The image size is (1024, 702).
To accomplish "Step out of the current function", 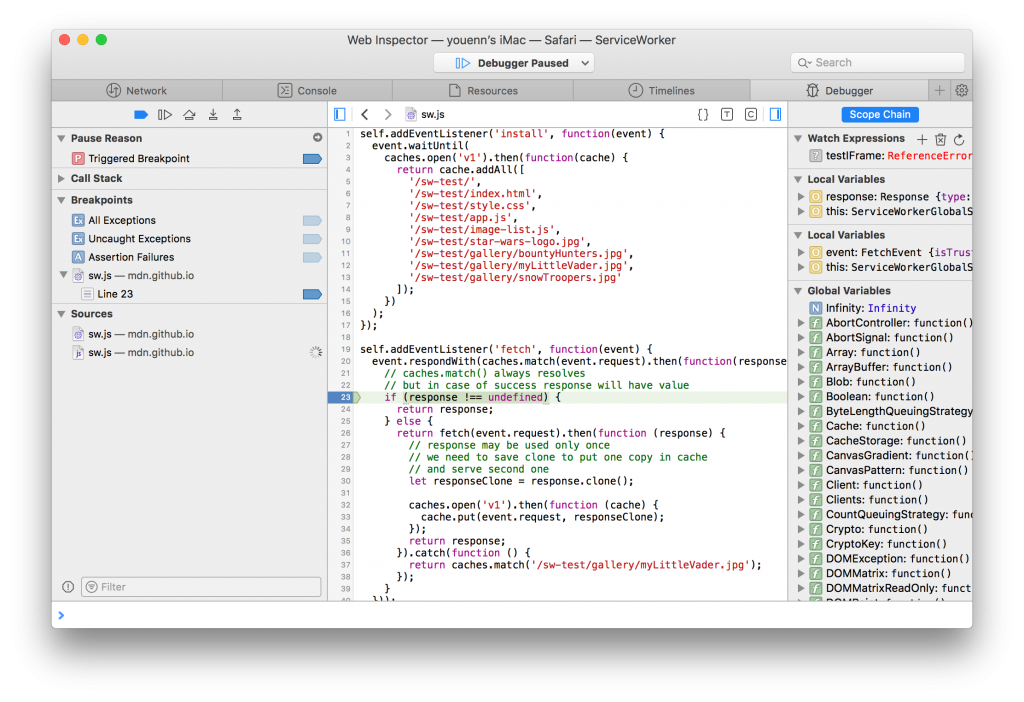I will point(238,114).
